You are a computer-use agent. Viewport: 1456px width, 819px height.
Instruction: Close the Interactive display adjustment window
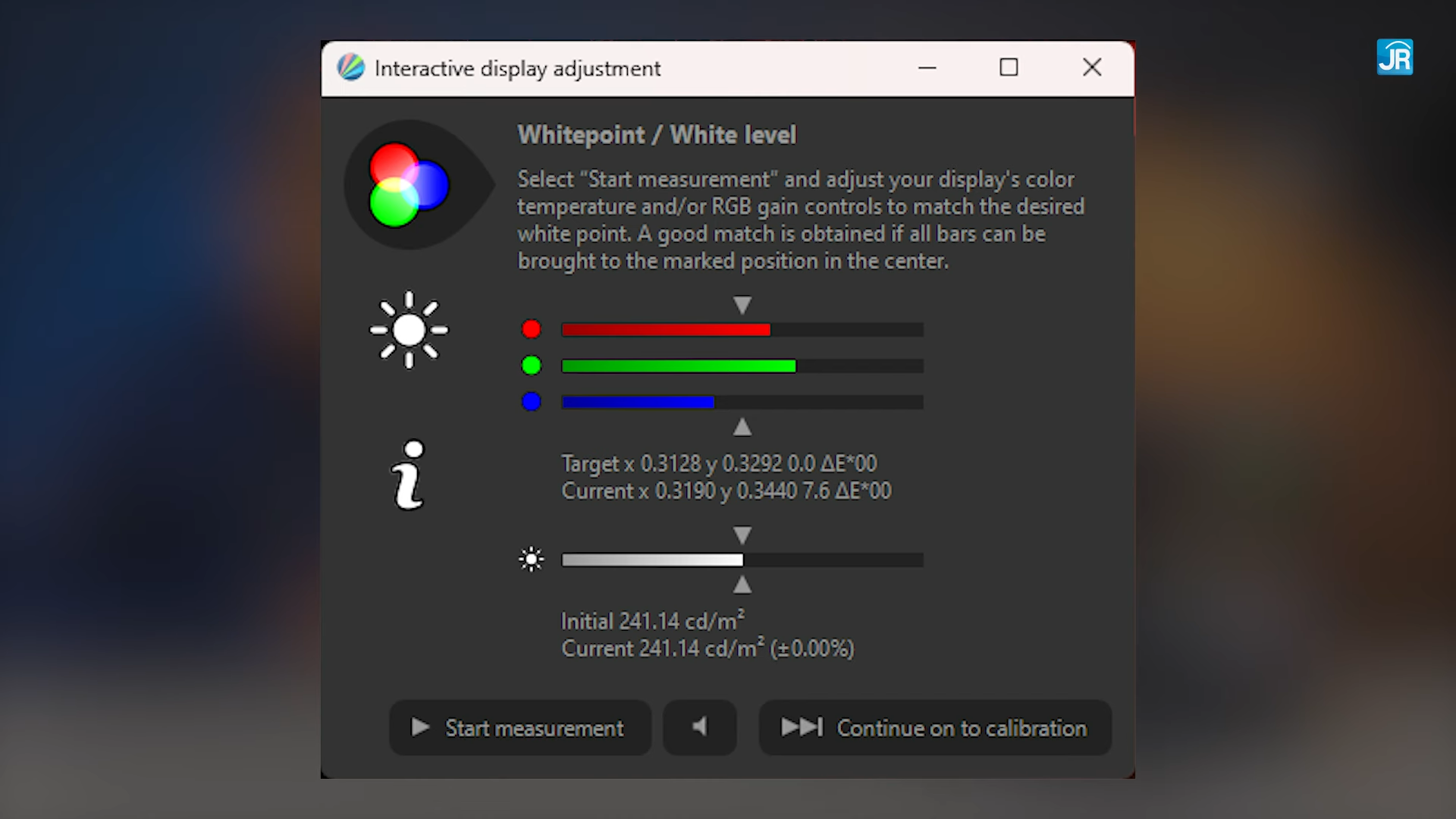(x=1092, y=67)
